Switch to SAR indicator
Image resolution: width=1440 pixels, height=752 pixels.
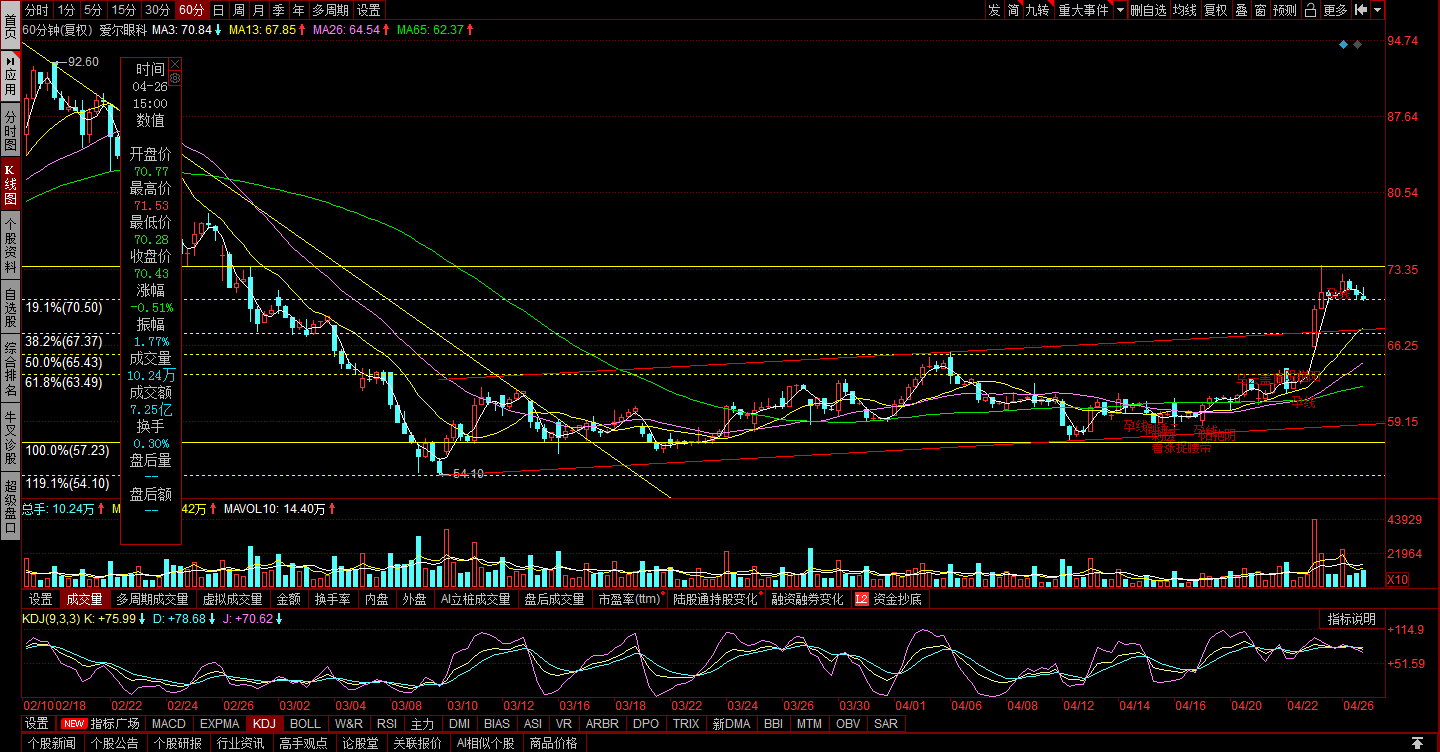pyautogui.click(x=886, y=723)
